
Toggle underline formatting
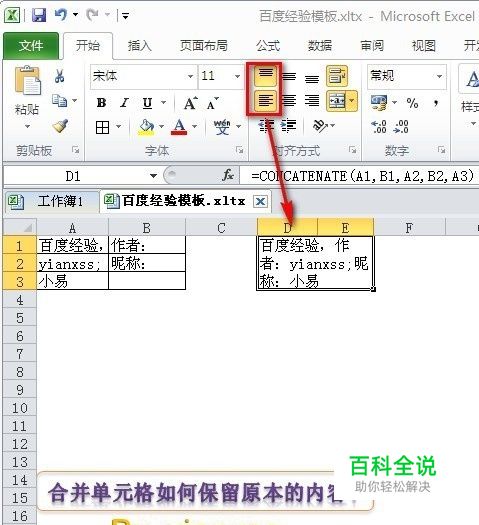[147, 103]
